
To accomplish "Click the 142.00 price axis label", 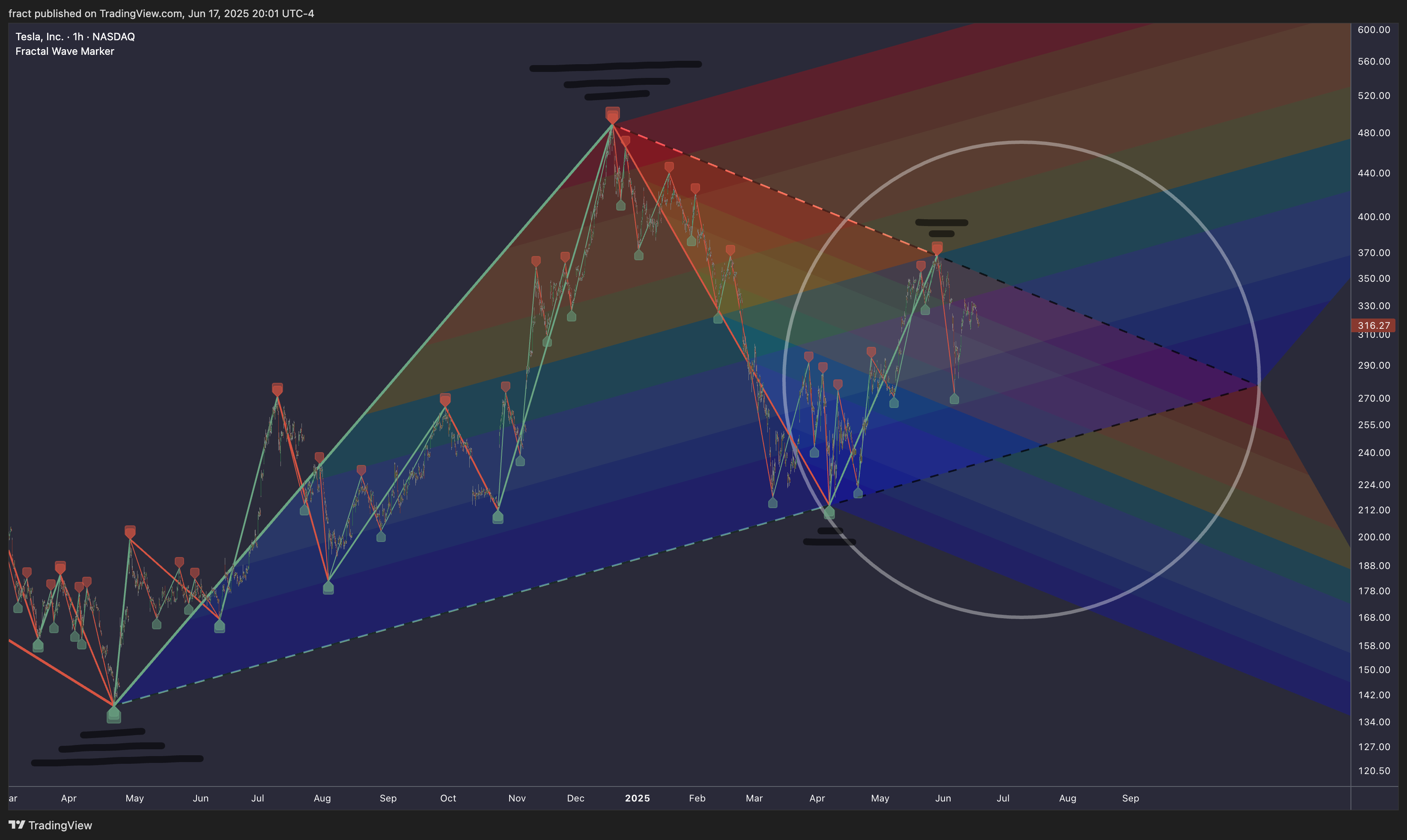I will [x=1374, y=696].
